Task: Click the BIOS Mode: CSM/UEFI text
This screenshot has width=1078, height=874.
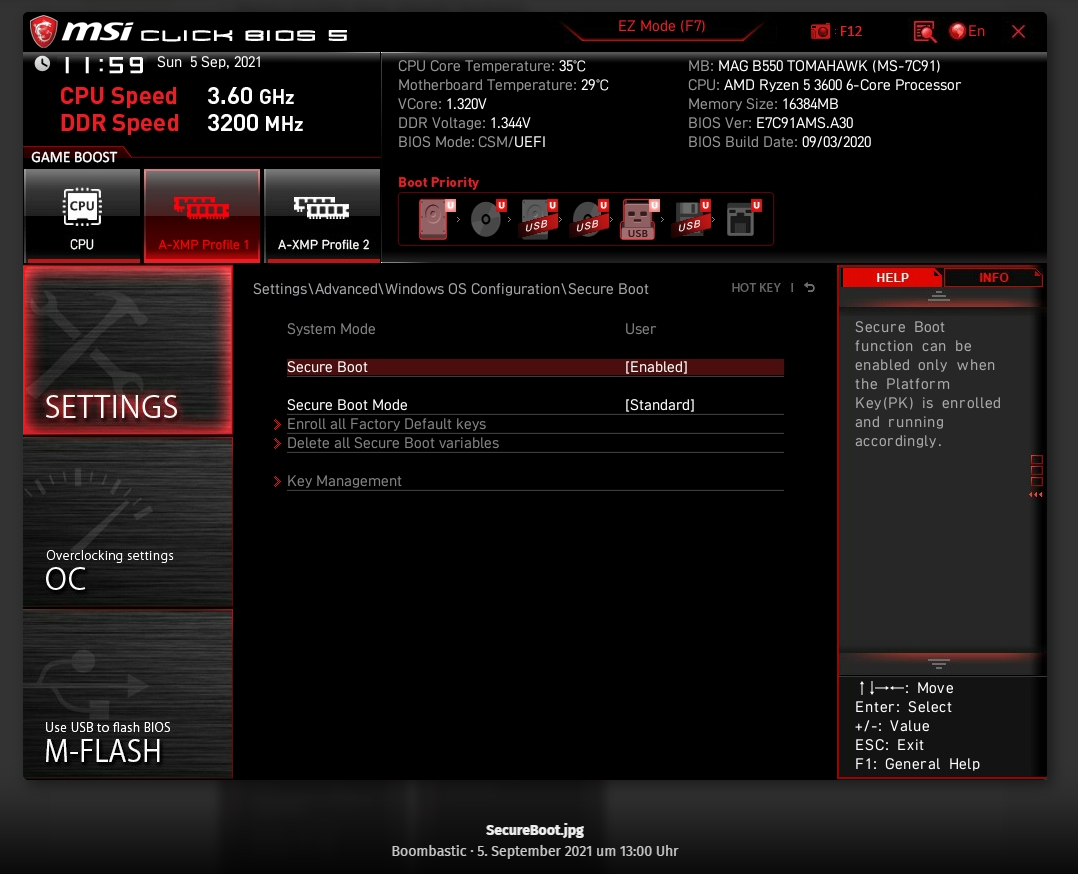Action: [x=472, y=142]
